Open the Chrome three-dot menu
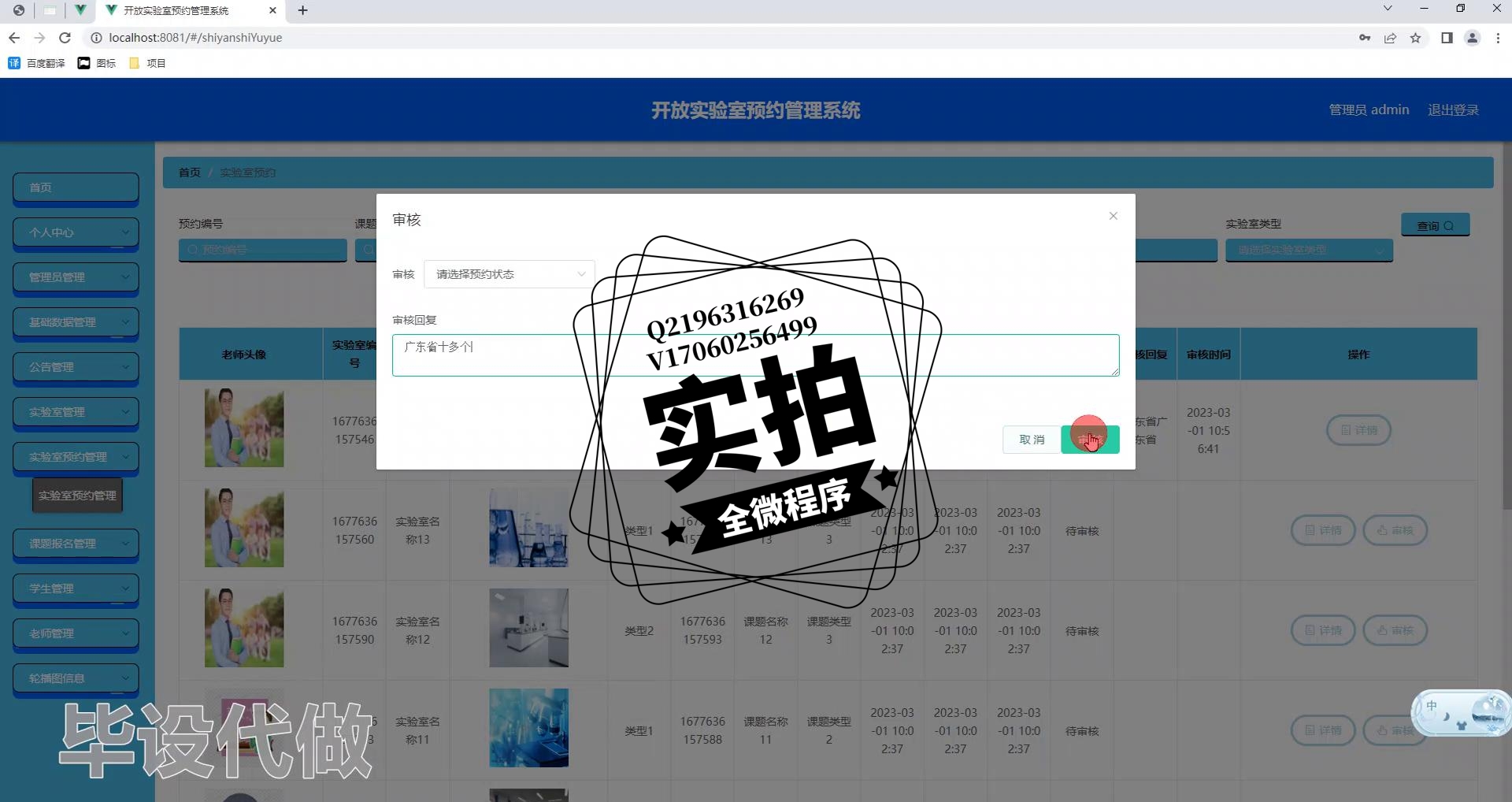The width and height of the screenshot is (1512, 802). (1498, 38)
